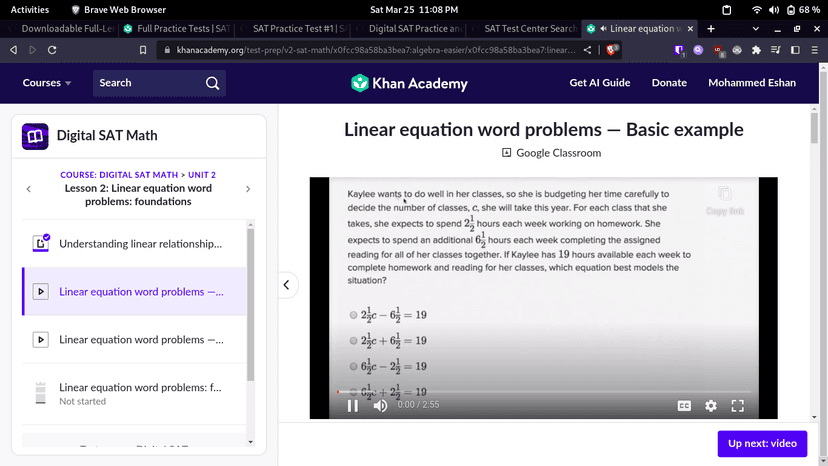The height and width of the screenshot is (466, 828).
Task: Switch to Digital SAT Practice tab
Action: (409, 29)
